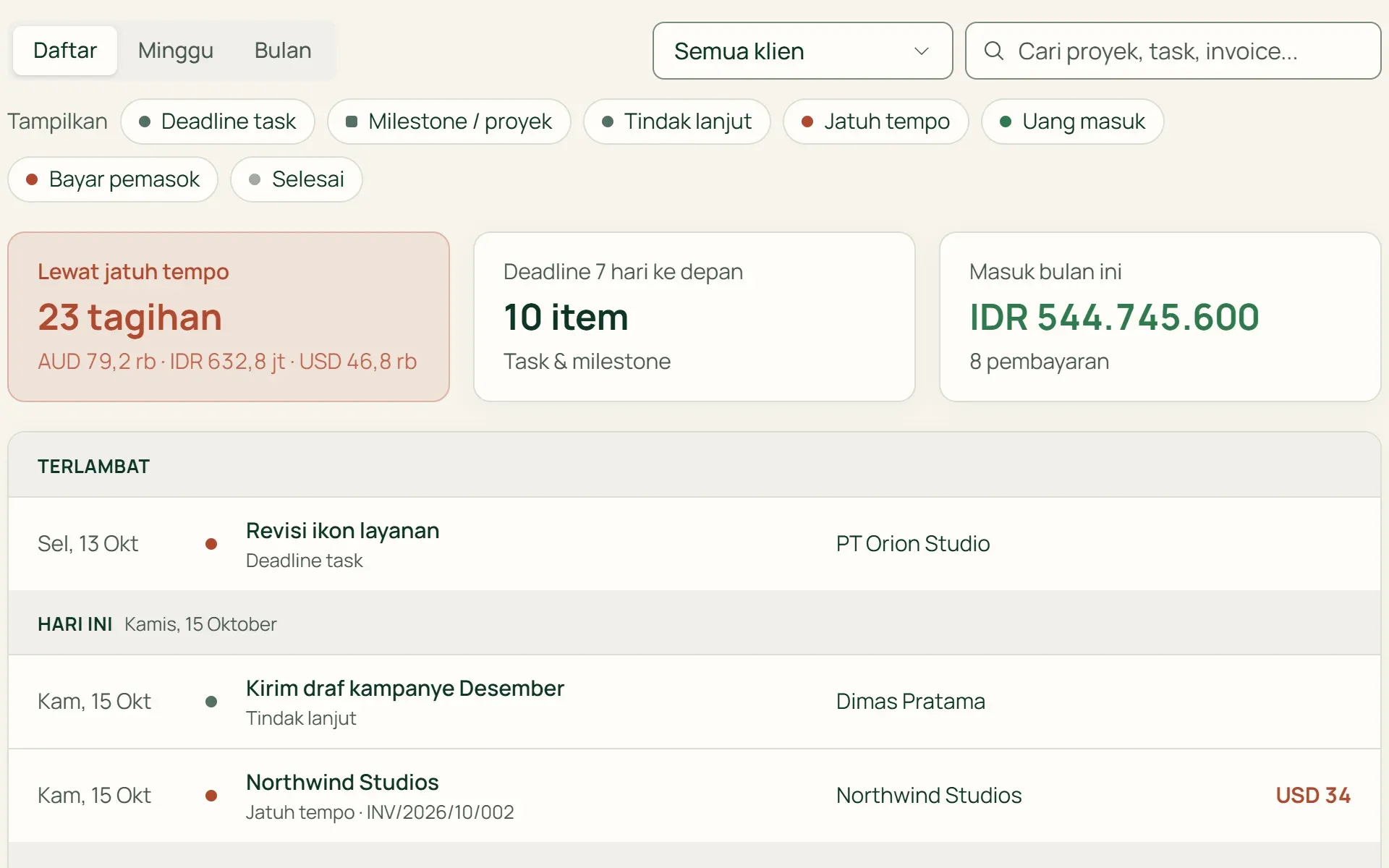This screenshot has width=1389, height=868.
Task: Click the red dot beside Northwind Studios invoice
Action: click(x=211, y=796)
